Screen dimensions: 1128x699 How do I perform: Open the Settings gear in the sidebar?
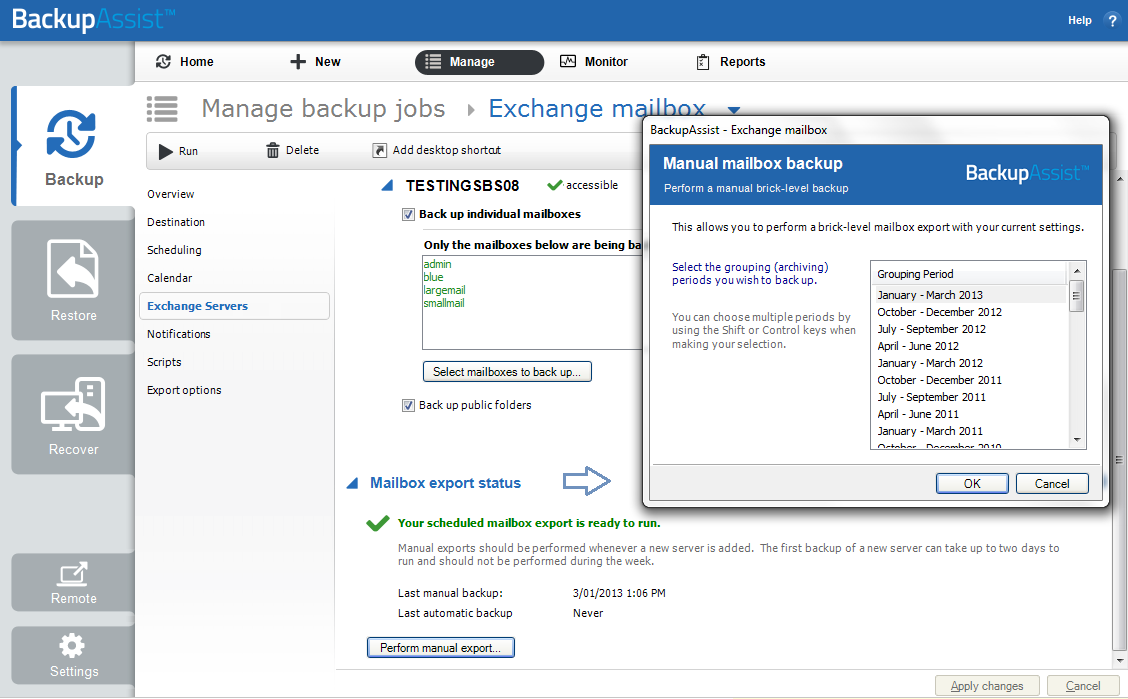point(72,645)
